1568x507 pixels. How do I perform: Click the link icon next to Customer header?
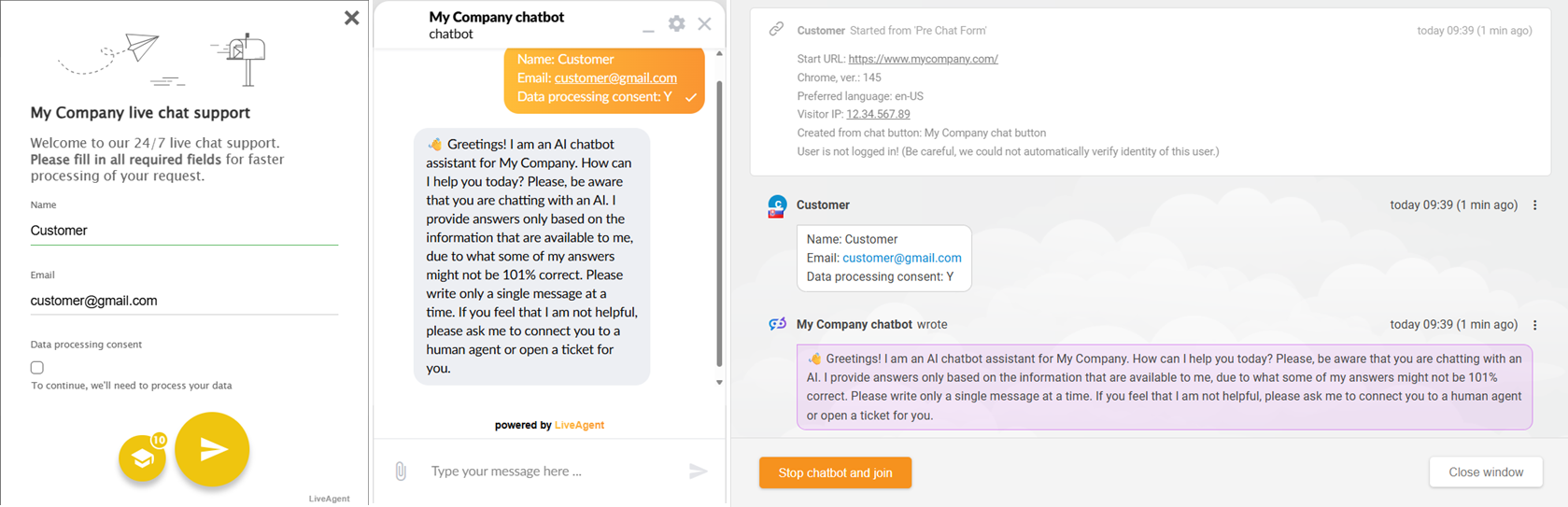point(776,30)
